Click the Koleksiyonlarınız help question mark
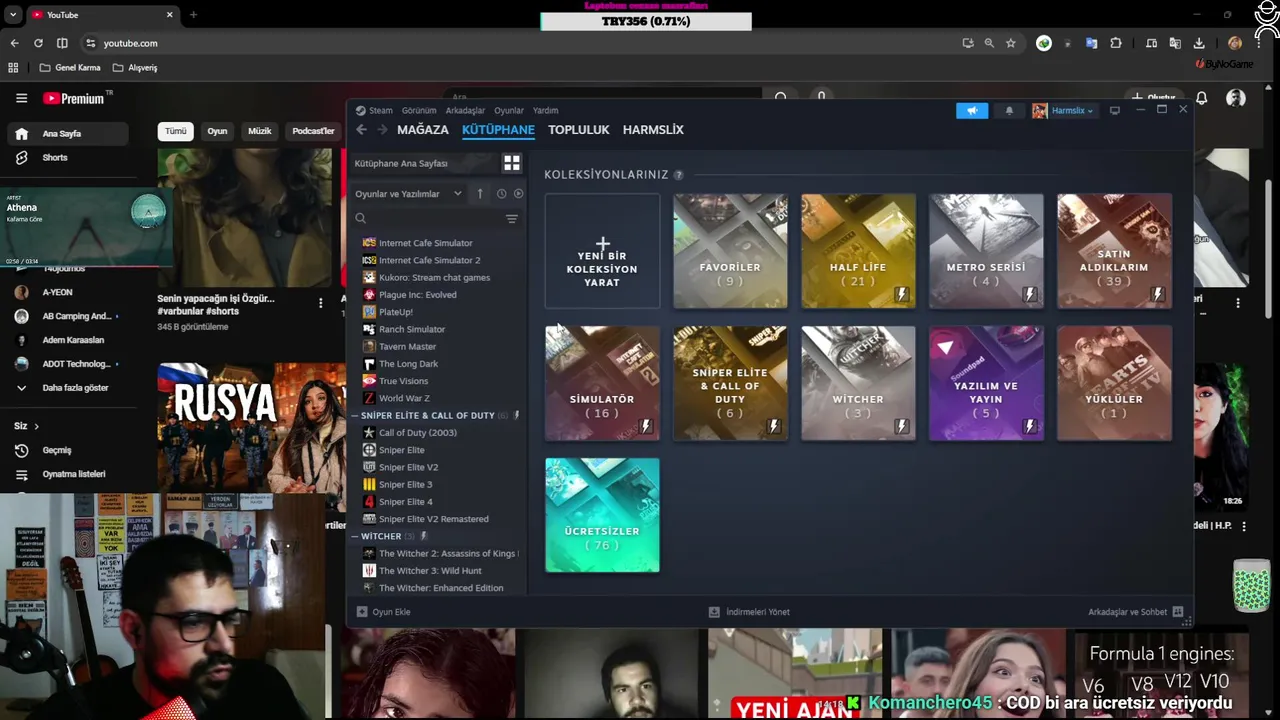 click(679, 175)
